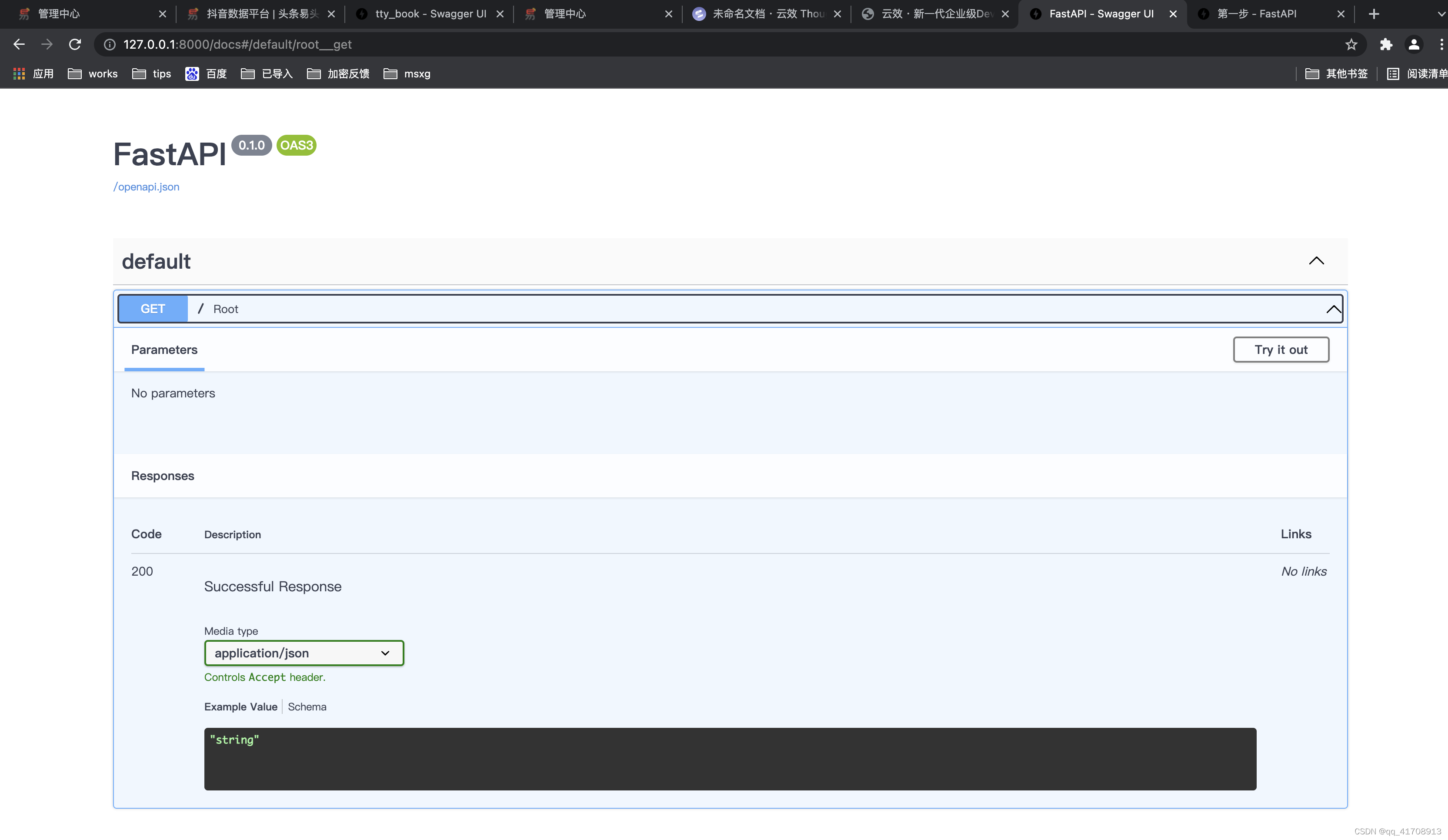Close the 未命名文档 · 云效 tab
Screen dimensions: 1448x840
pos(837,14)
